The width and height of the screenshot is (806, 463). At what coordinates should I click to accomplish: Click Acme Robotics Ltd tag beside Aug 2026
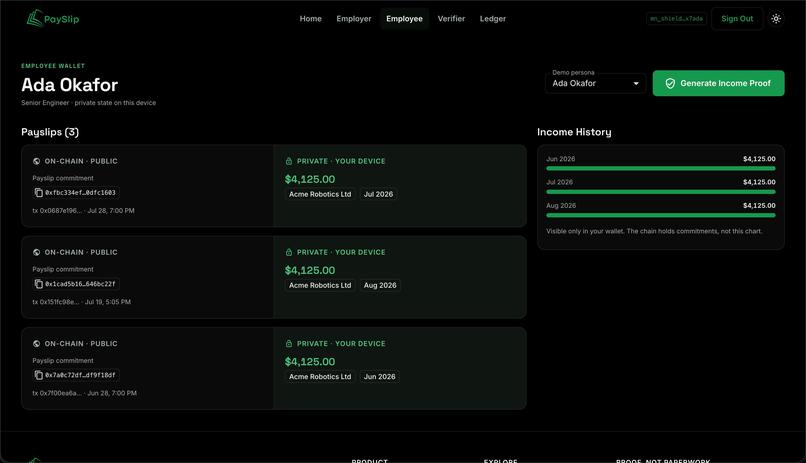(x=320, y=285)
